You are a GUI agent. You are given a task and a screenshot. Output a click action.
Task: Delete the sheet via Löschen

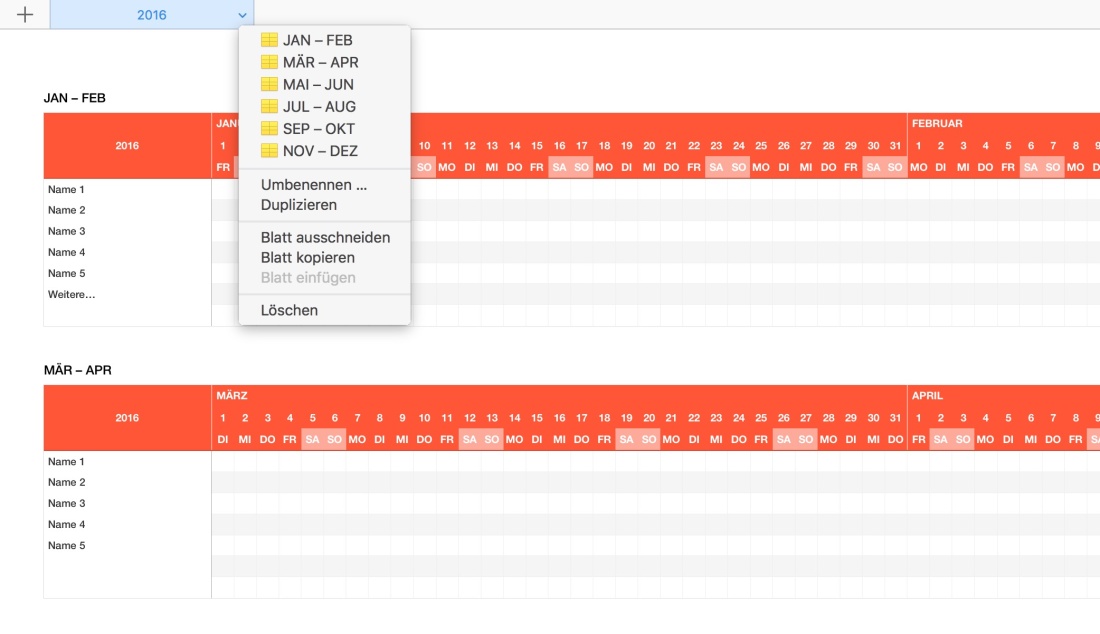(x=287, y=309)
